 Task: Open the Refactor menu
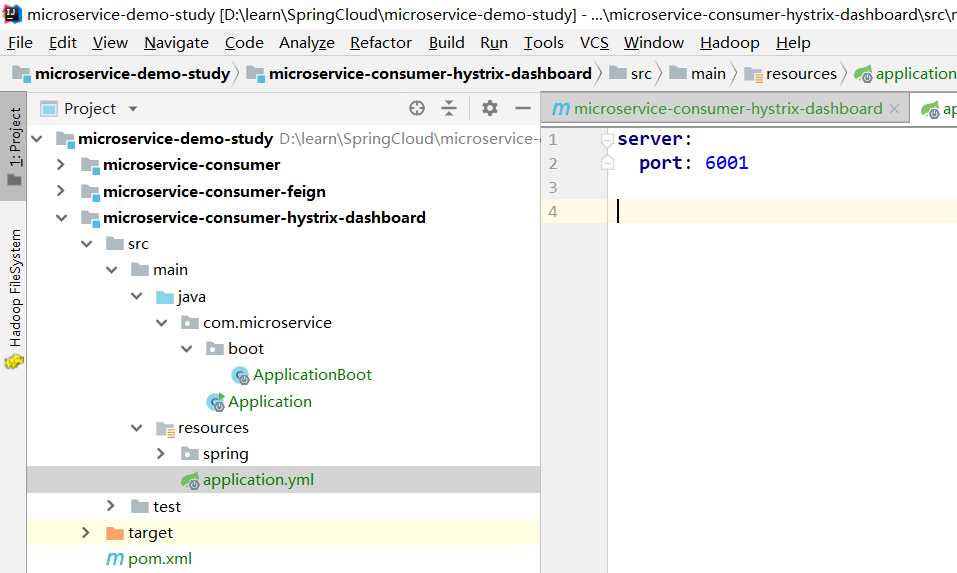pyautogui.click(x=381, y=43)
